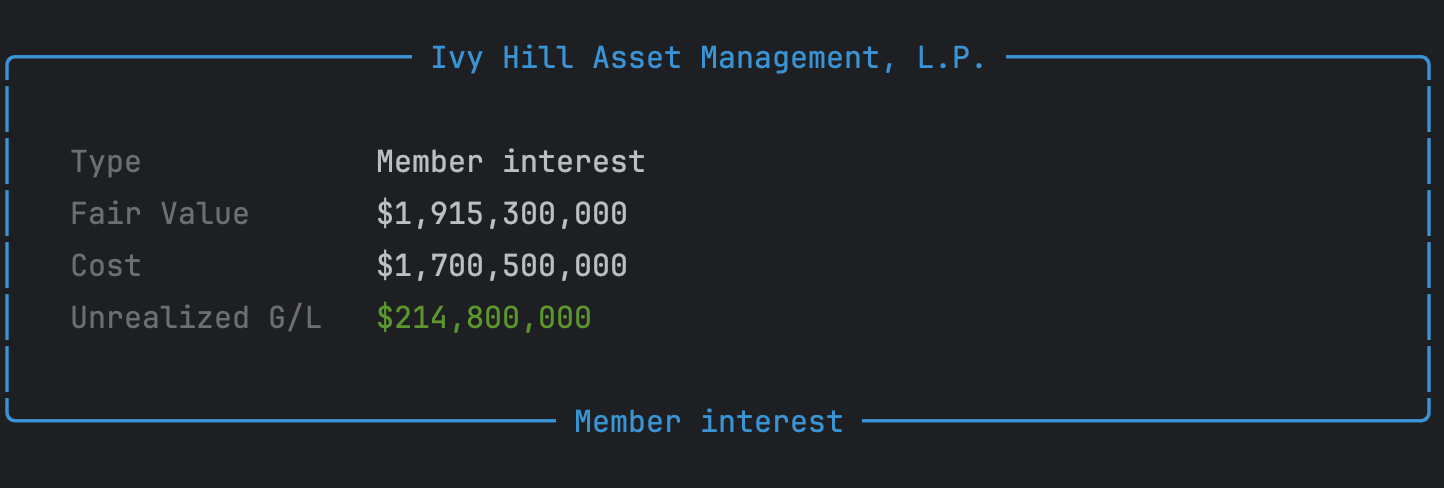Click the word "Asset" in the title

click(x=636, y=58)
